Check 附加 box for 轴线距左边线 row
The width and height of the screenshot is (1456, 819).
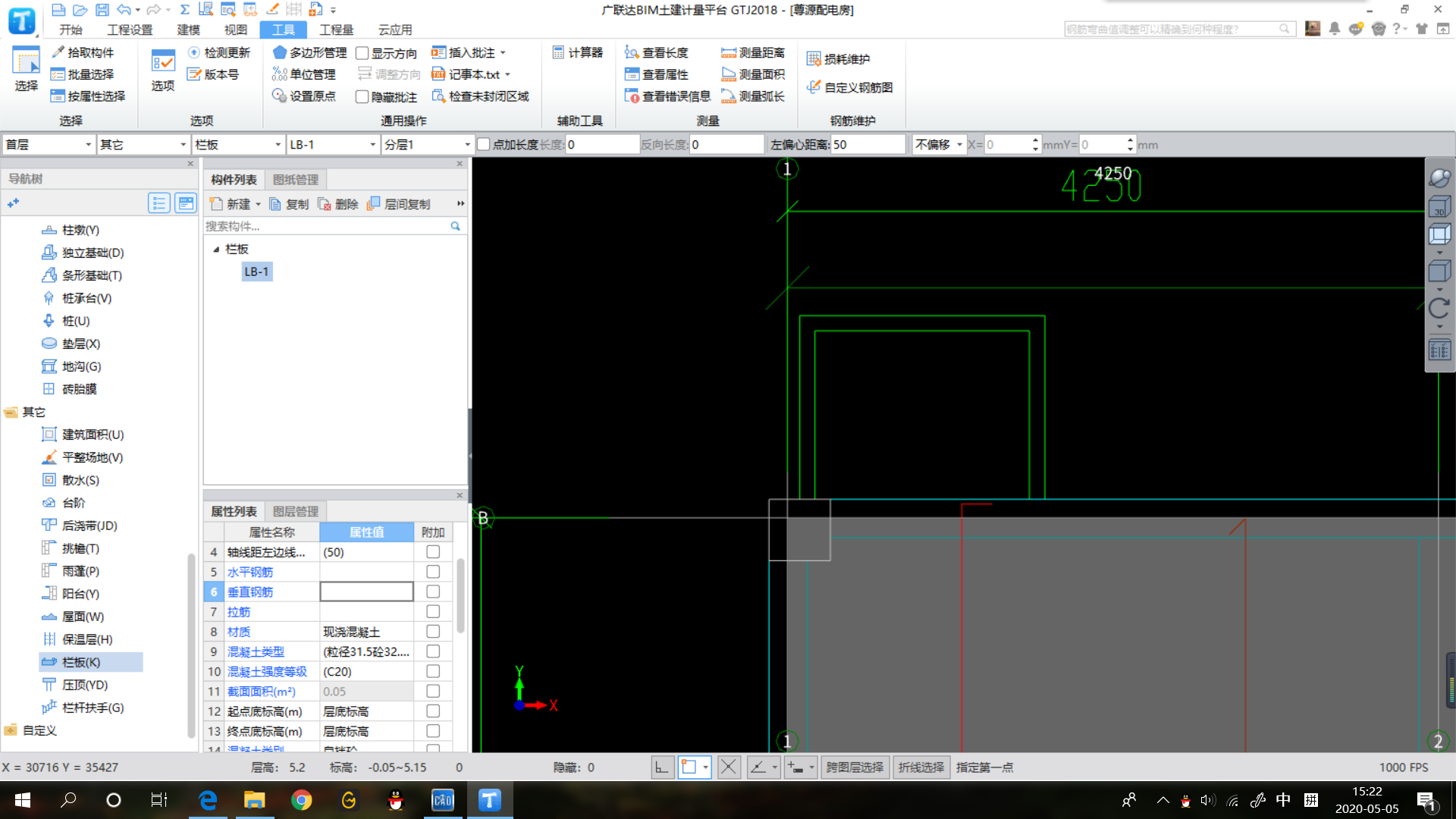[433, 552]
